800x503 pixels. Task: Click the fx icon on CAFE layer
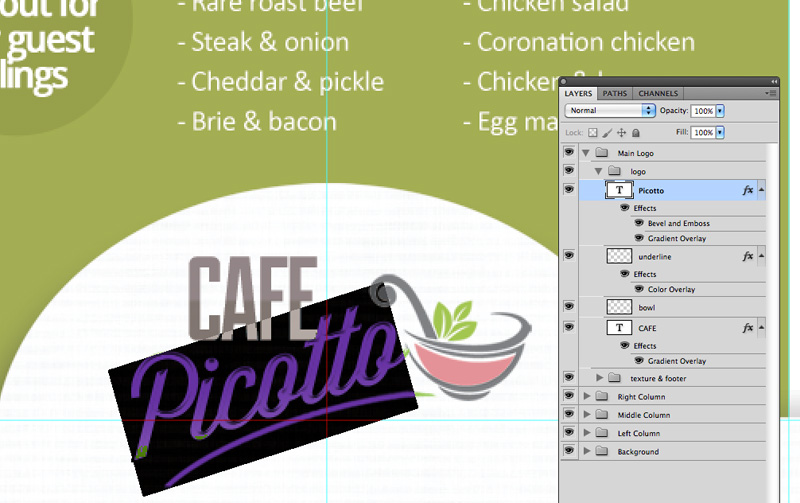click(x=748, y=328)
